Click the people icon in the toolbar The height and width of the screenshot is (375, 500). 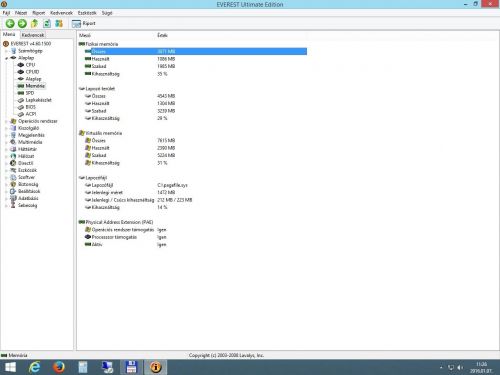click(59, 23)
